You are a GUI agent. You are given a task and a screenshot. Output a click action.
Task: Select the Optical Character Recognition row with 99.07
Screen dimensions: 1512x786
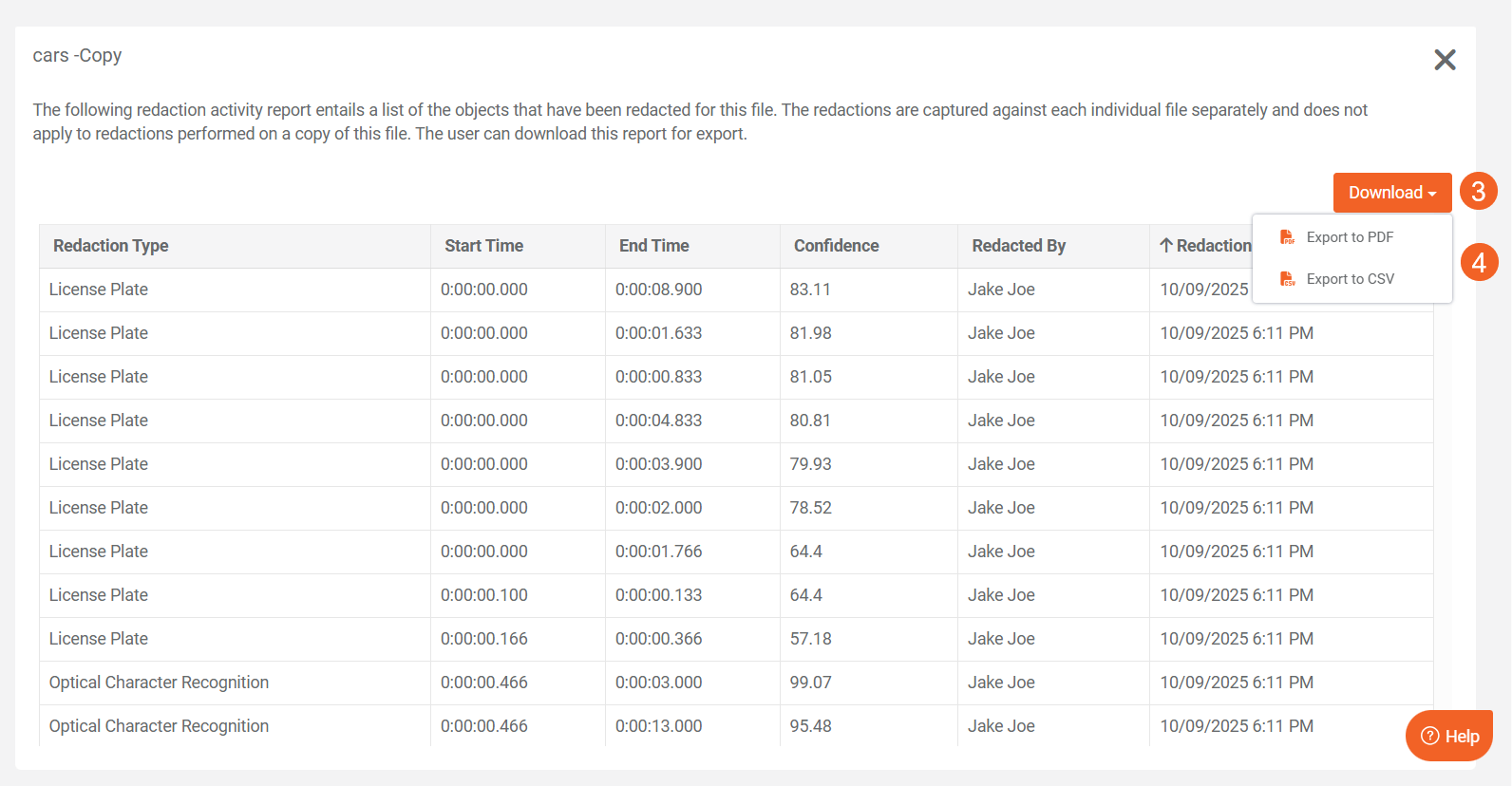click(159, 683)
